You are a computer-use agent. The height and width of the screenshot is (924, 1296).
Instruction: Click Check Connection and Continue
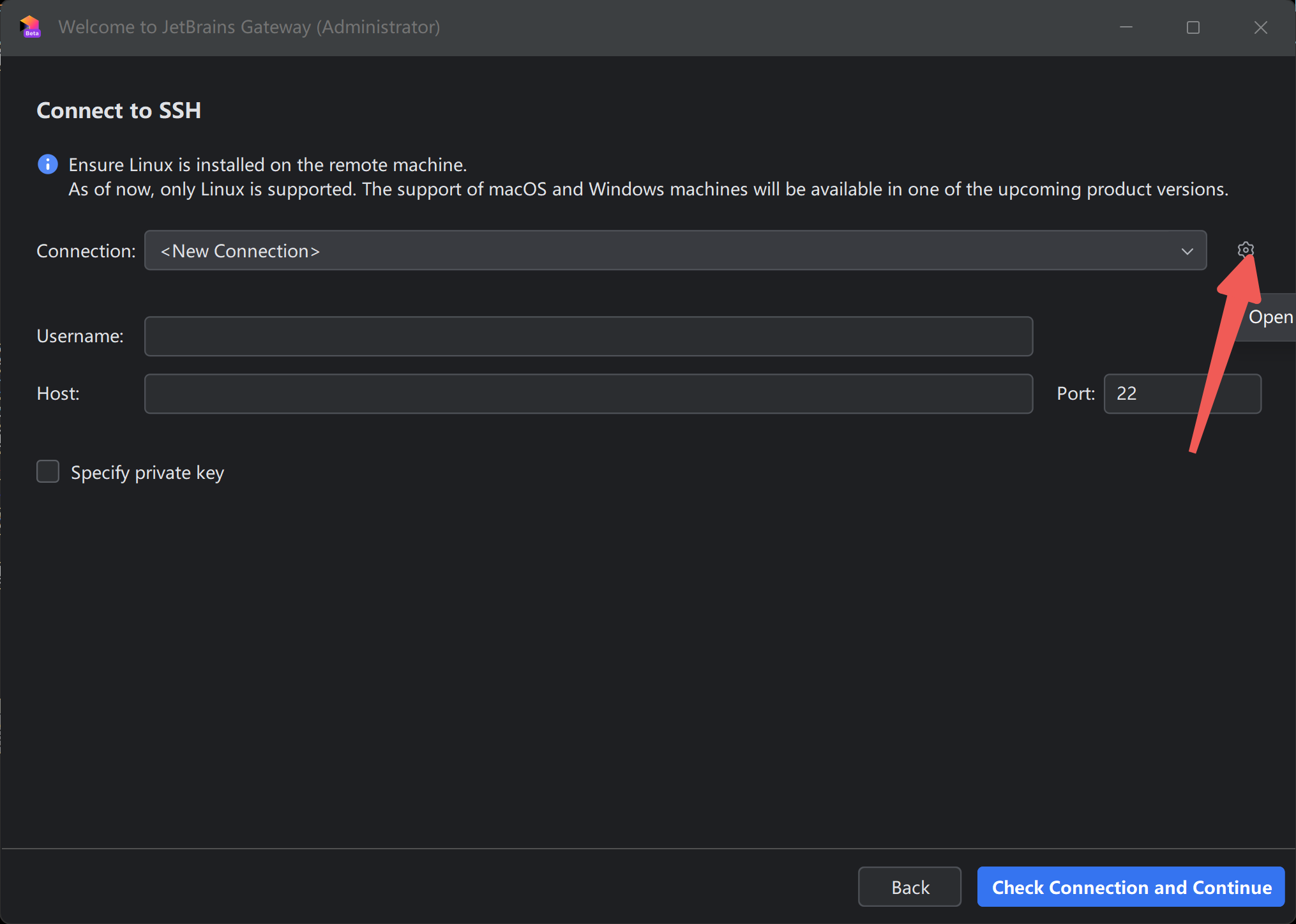tap(1131, 886)
